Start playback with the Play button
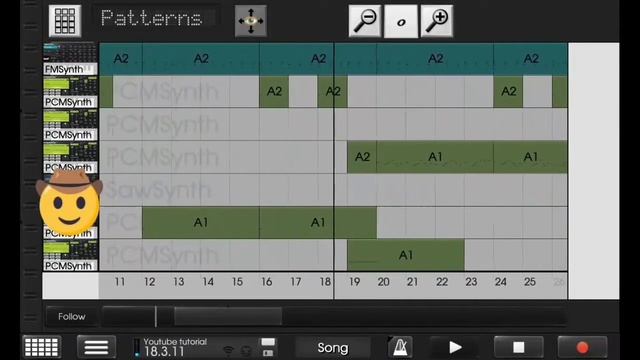This screenshot has height=360, width=640. click(455, 347)
